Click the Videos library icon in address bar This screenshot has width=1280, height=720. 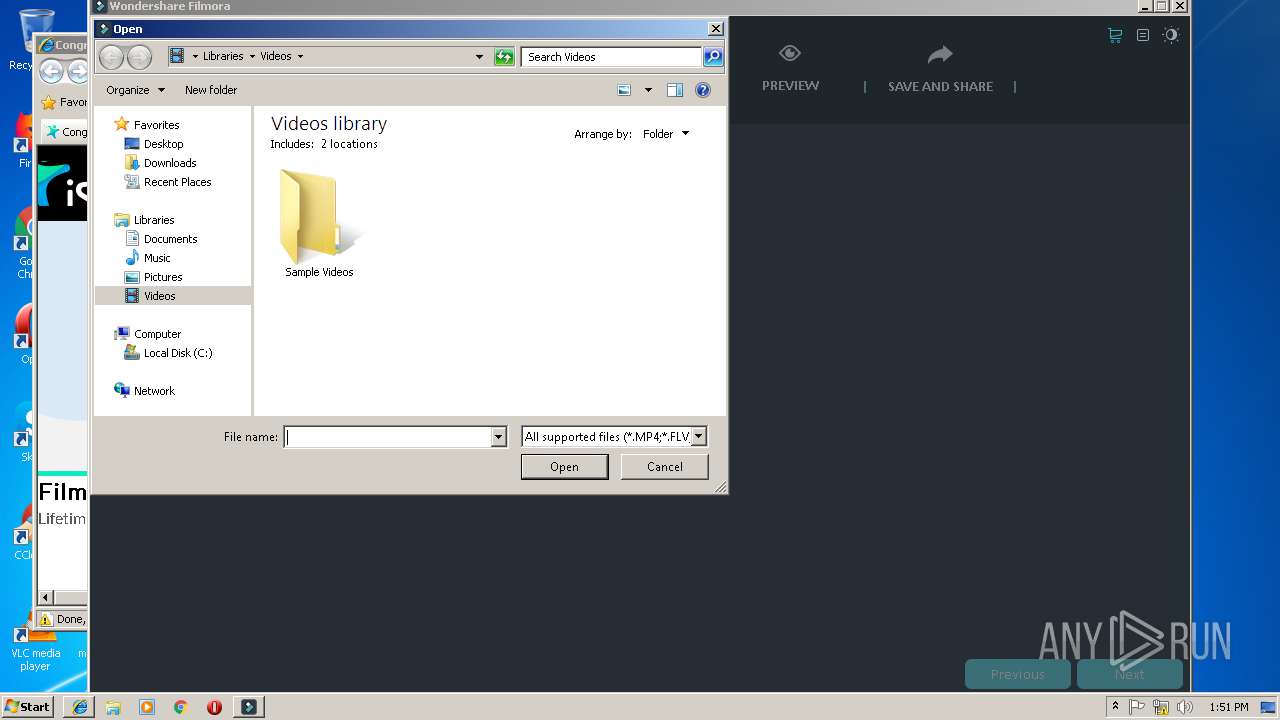click(x=177, y=57)
